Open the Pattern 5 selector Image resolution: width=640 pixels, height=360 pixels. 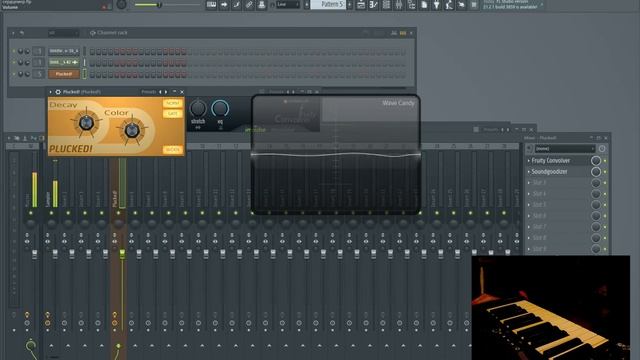(328, 5)
